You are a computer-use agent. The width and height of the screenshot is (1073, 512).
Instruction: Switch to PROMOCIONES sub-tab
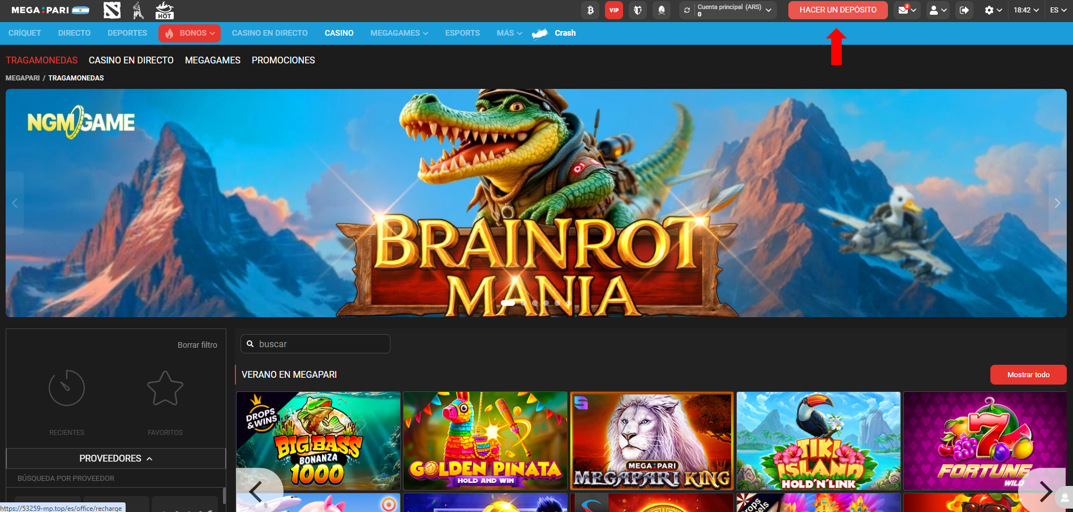click(x=283, y=60)
